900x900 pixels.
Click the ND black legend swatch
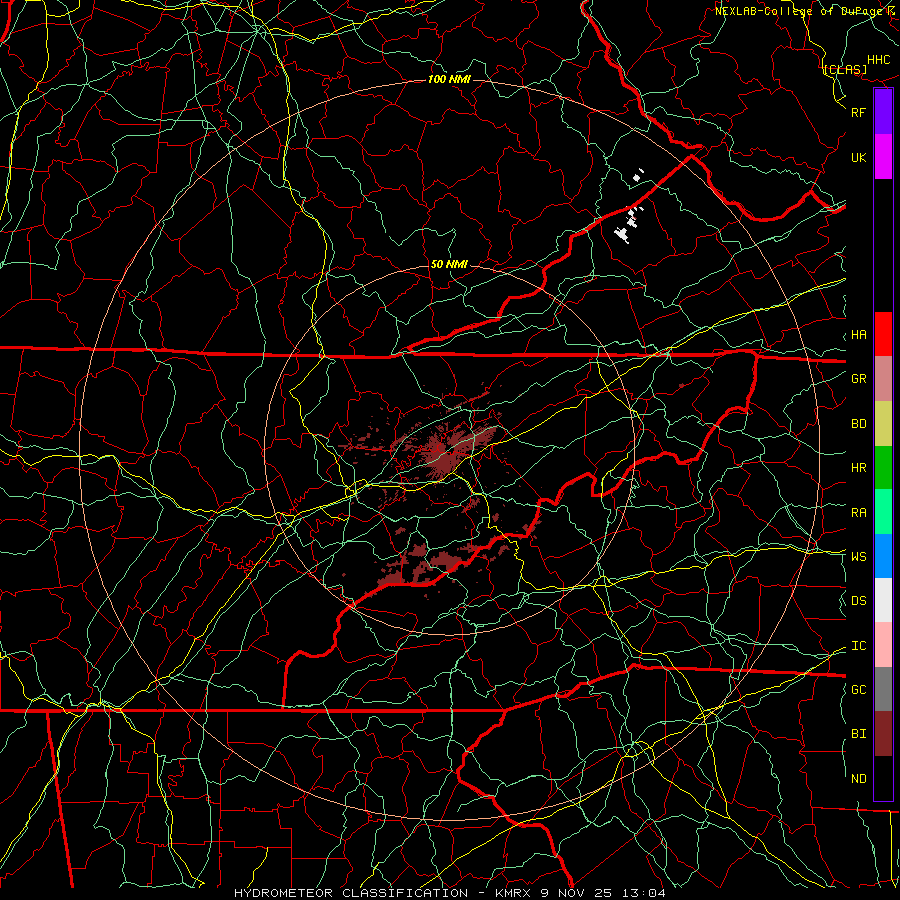[883, 778]
